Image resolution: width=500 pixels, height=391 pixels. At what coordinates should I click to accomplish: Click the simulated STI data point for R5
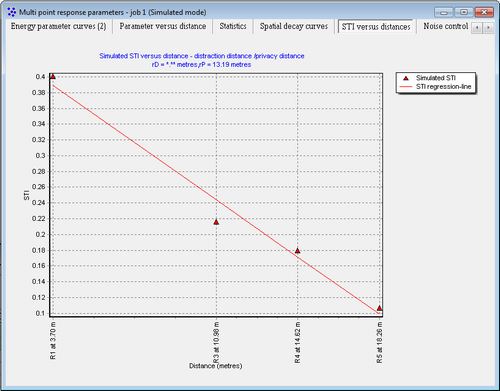(x=379, y=308)
